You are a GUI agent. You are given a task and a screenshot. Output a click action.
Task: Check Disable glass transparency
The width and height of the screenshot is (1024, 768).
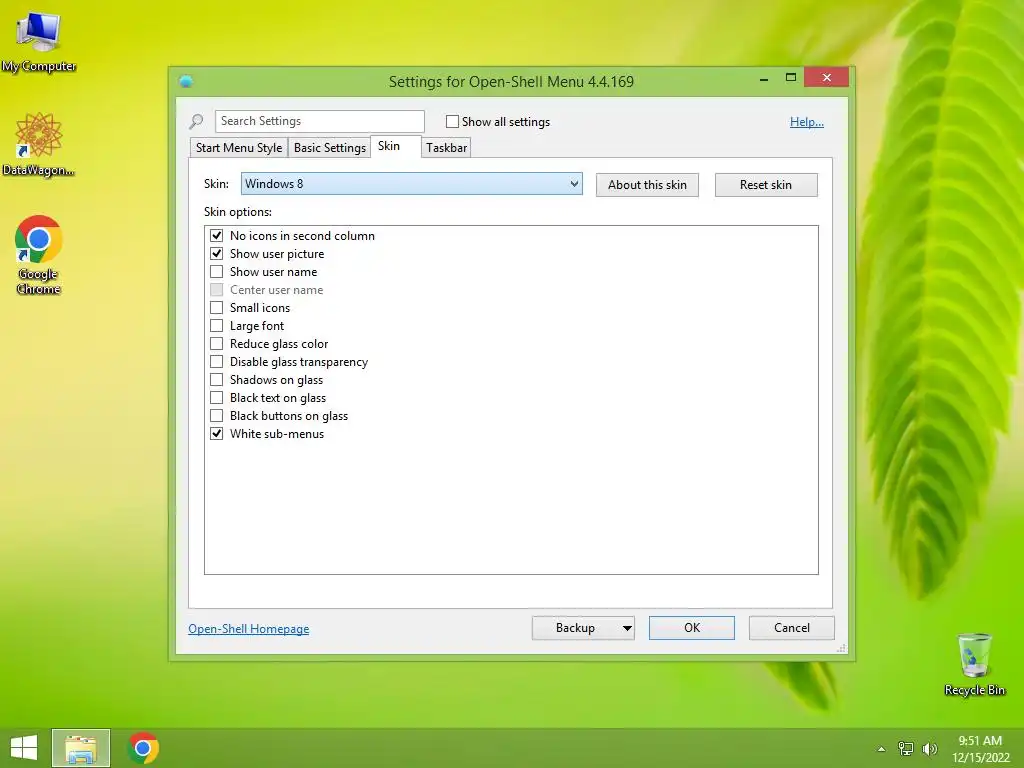click(x=216, y=361)
